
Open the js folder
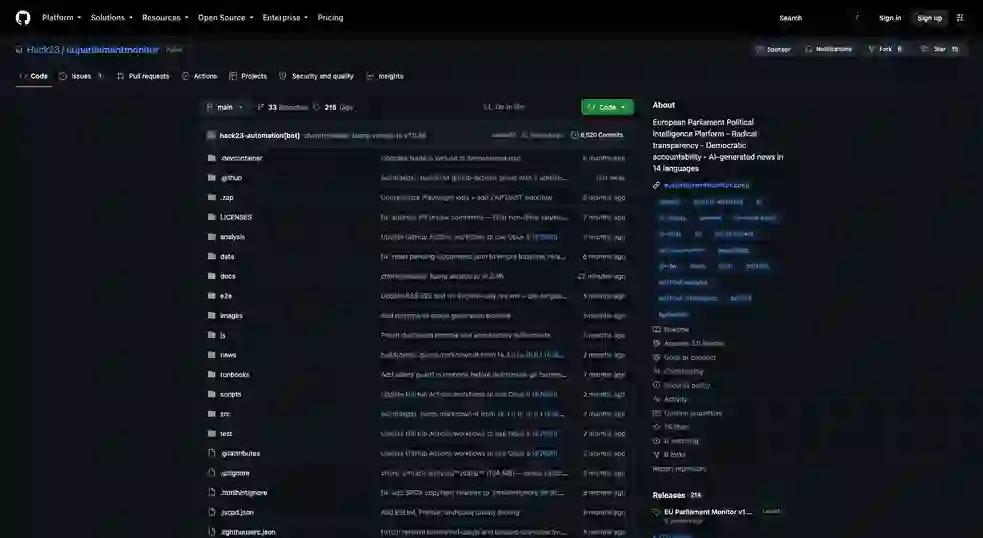click(x=223, y=335)
